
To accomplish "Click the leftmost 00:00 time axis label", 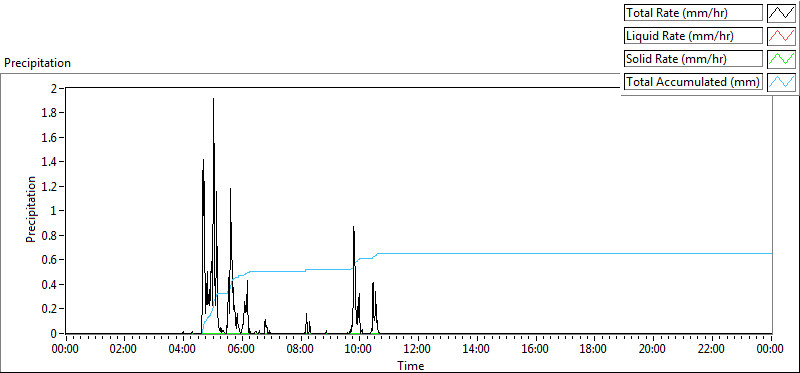I will 65,350.
